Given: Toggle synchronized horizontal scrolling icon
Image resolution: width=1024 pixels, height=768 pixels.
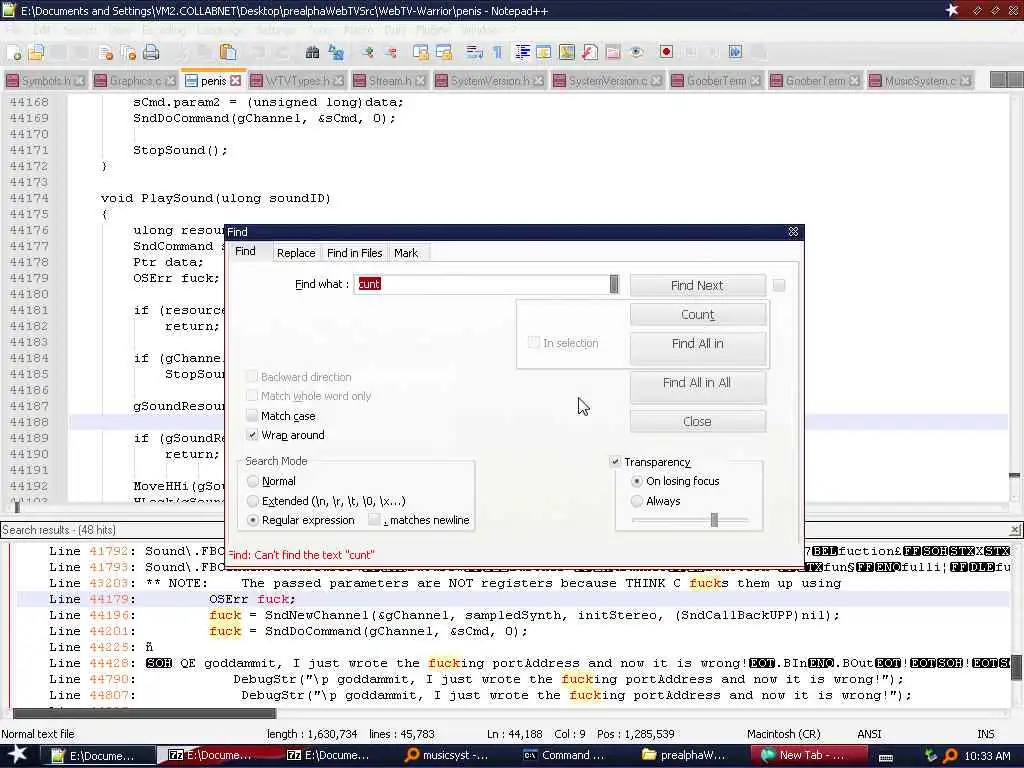Looking at the screenshot, I should point(443,53).
